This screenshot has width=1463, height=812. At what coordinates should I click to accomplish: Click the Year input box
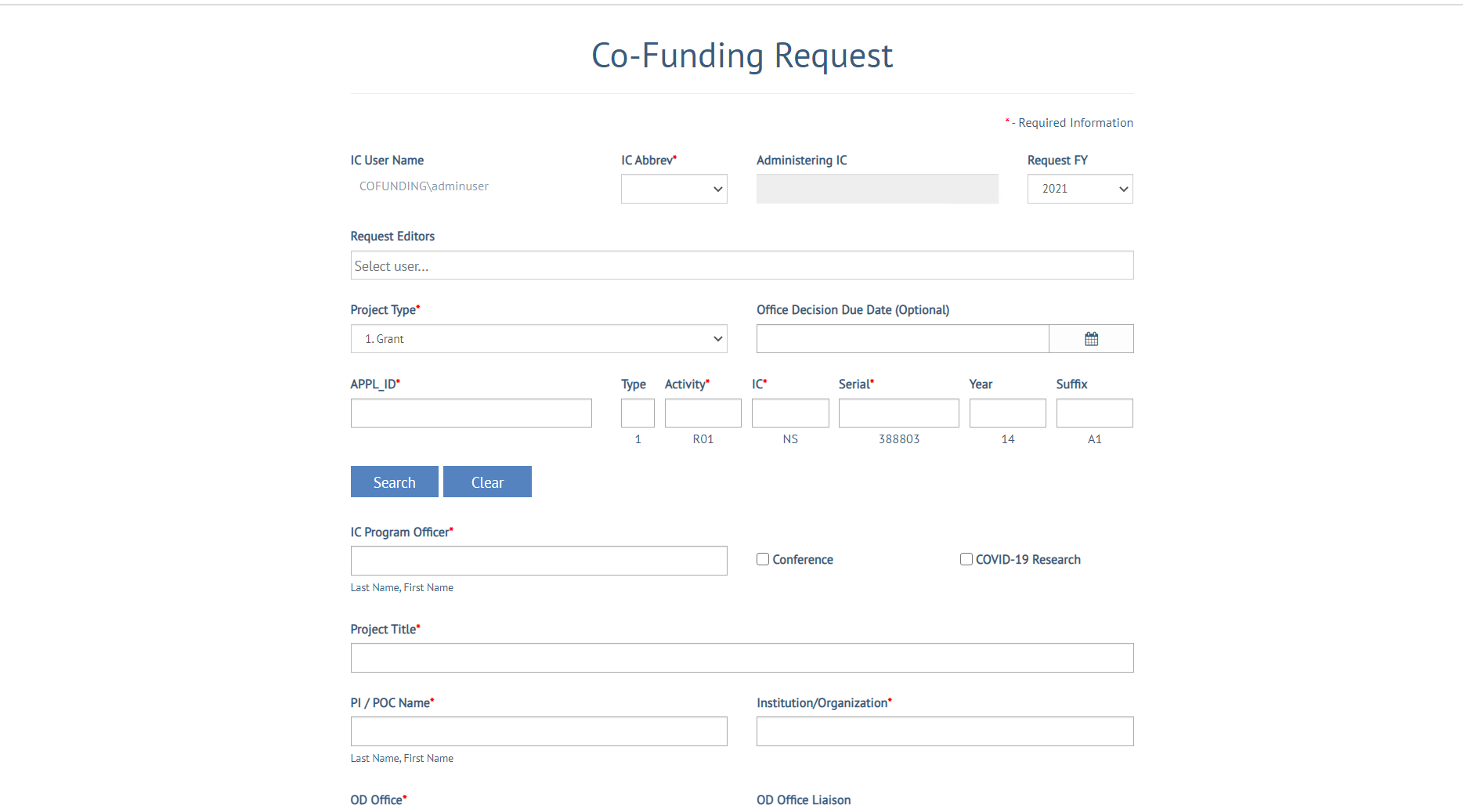(x=1007, y=413)
